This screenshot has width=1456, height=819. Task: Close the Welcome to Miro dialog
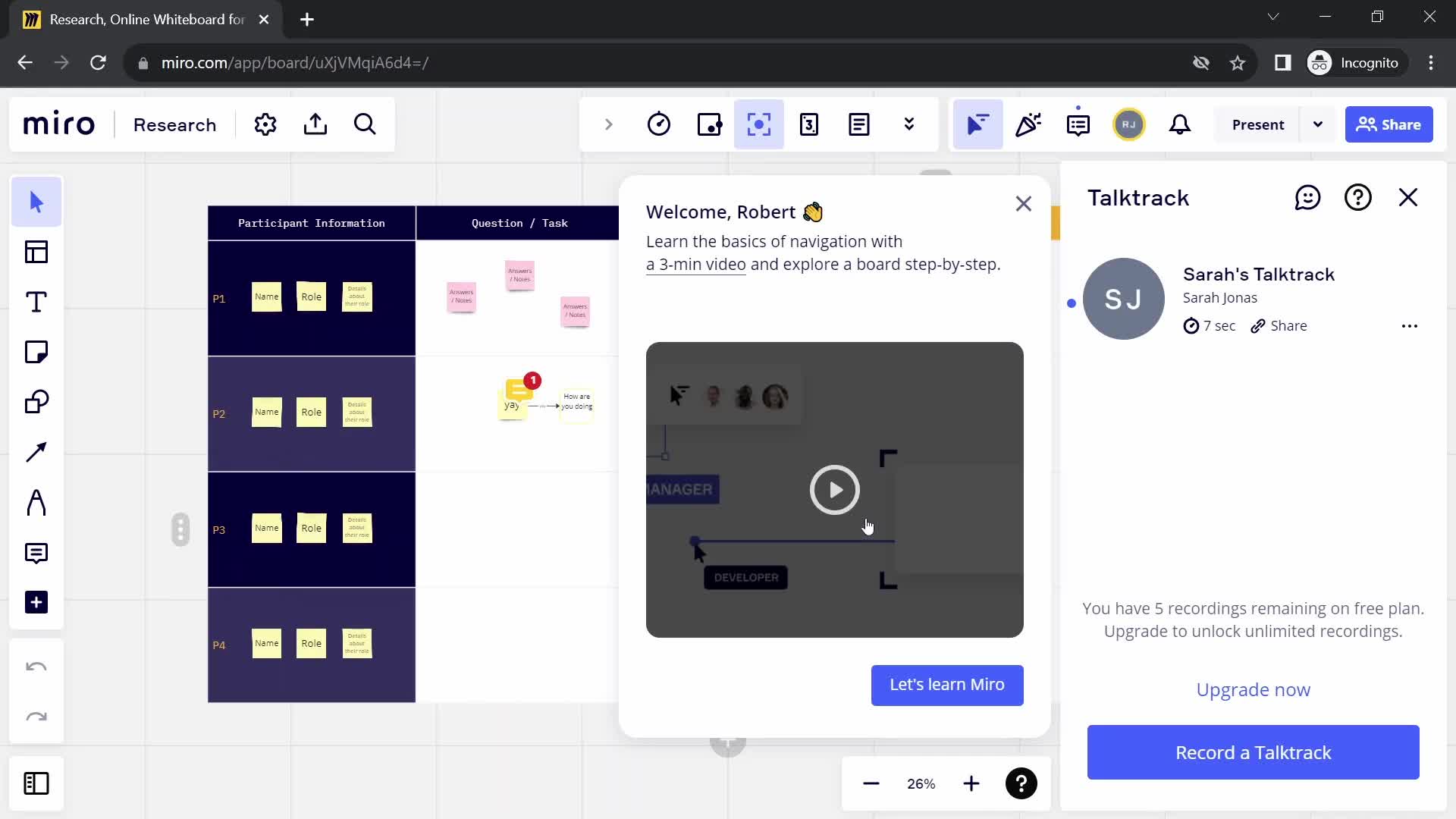1023,204
